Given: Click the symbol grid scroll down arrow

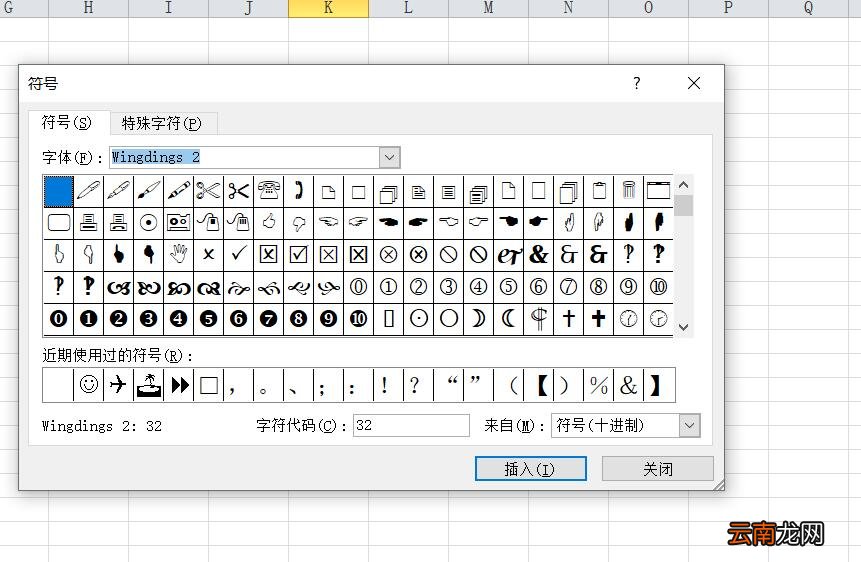Looking at the screenshot, I should (x=684, y=327).
